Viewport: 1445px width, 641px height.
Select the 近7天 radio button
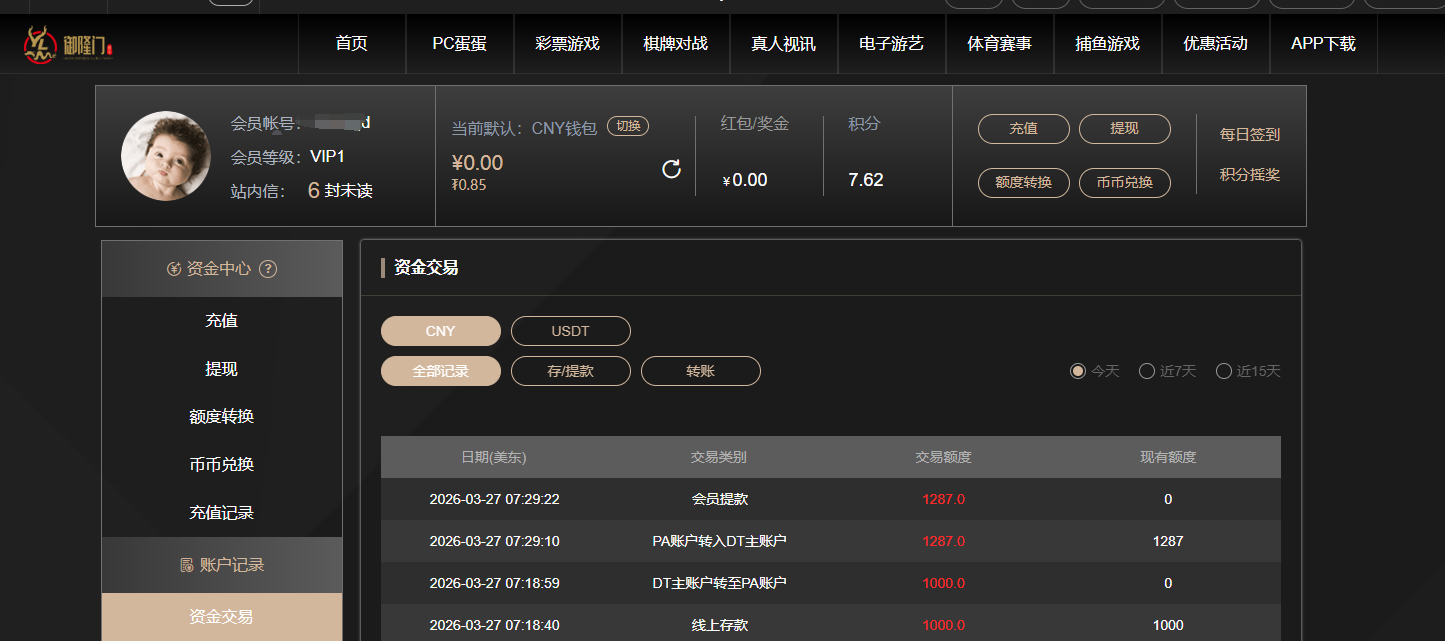(1147, 371)
